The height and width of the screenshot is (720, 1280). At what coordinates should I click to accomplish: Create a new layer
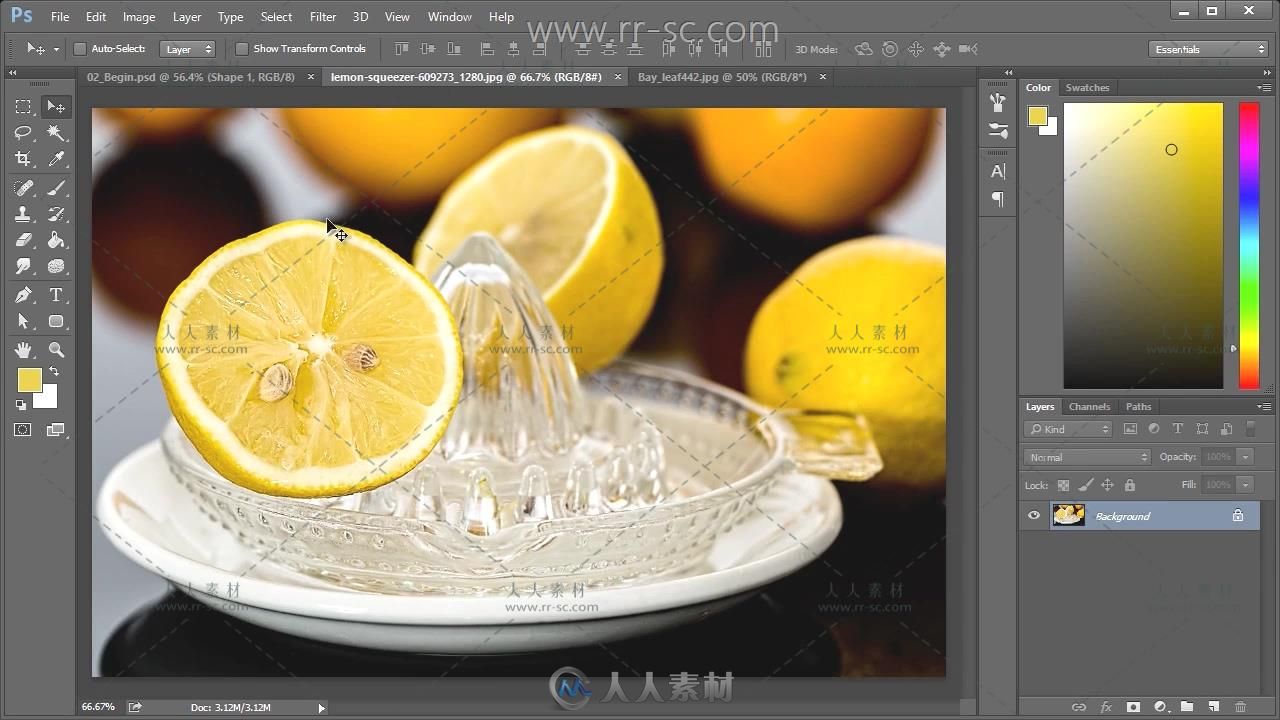pos(1213,707)
